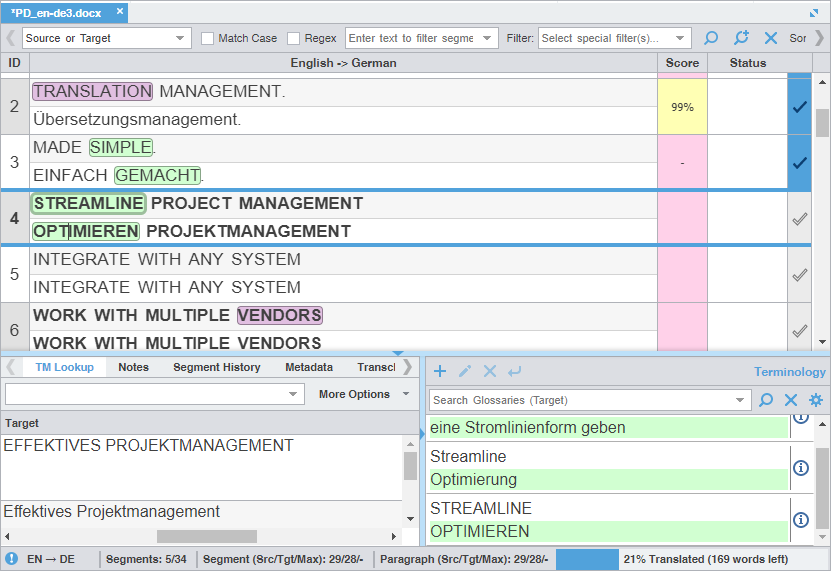Open the Segment History tab

216,367
